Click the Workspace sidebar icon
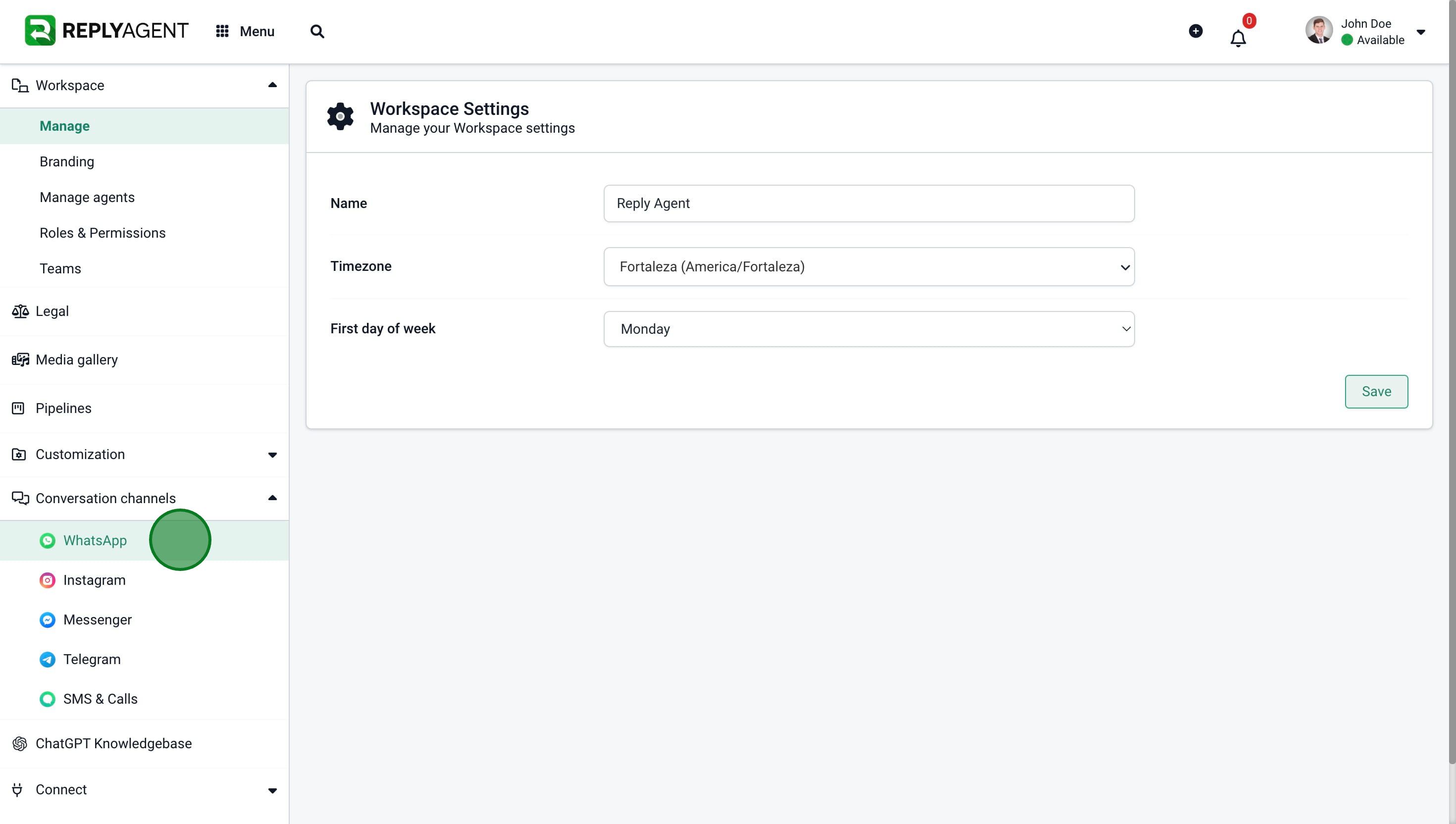Screen dimensions: 1456x824 click(20, 86)
